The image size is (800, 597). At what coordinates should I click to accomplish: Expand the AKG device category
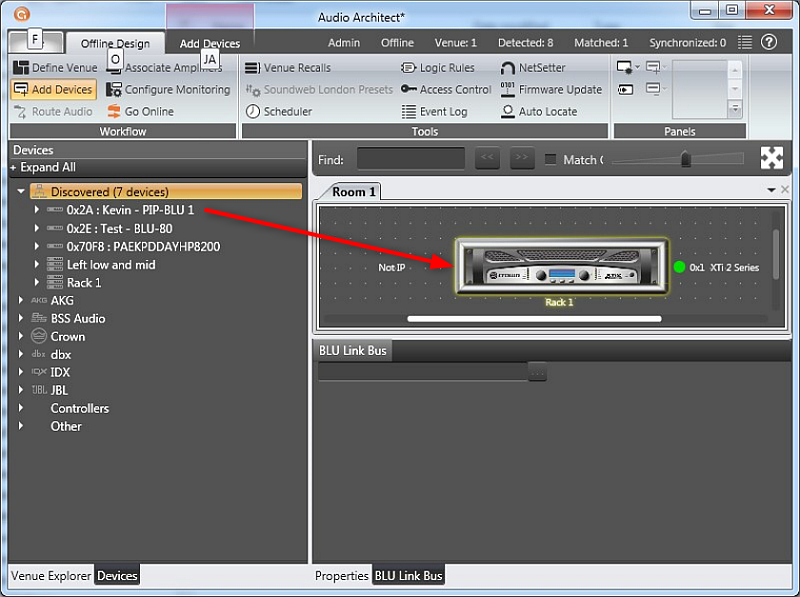click(20, 300)
